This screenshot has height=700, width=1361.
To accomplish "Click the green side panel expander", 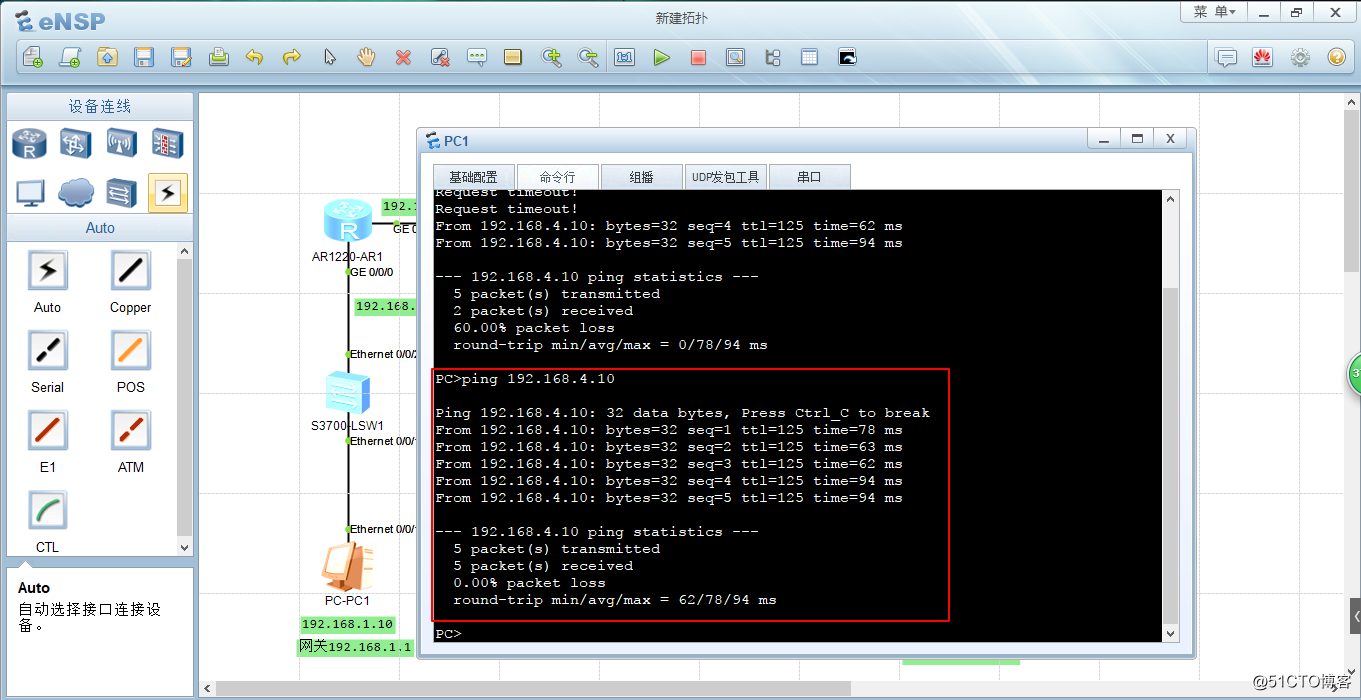I will (1355, 373).
